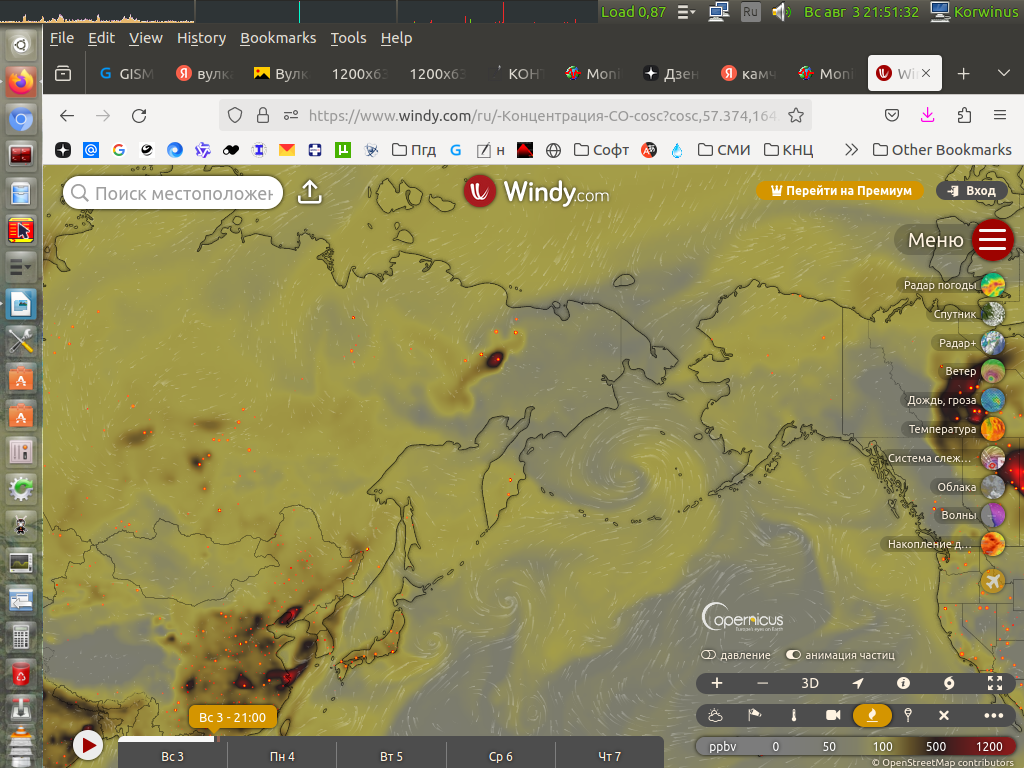The image size is (1024, 768).
Task: Select the active fire CO overlay icon
Action: point(872,716)
